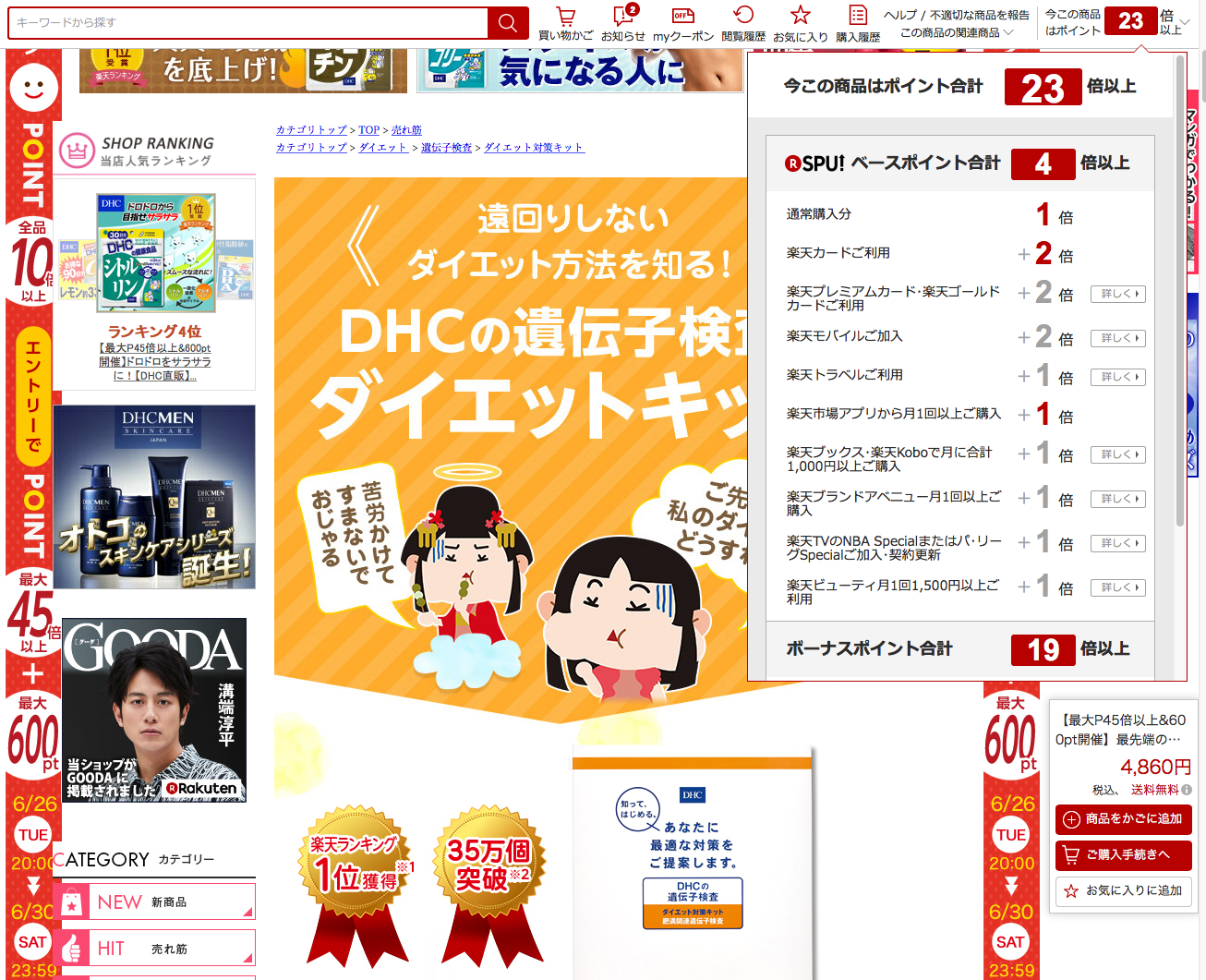The width and height of the screenshot is (1206, 980).
Task: Show details for 楽天ブランドアベニュー row
Action: coord(1117,499)
